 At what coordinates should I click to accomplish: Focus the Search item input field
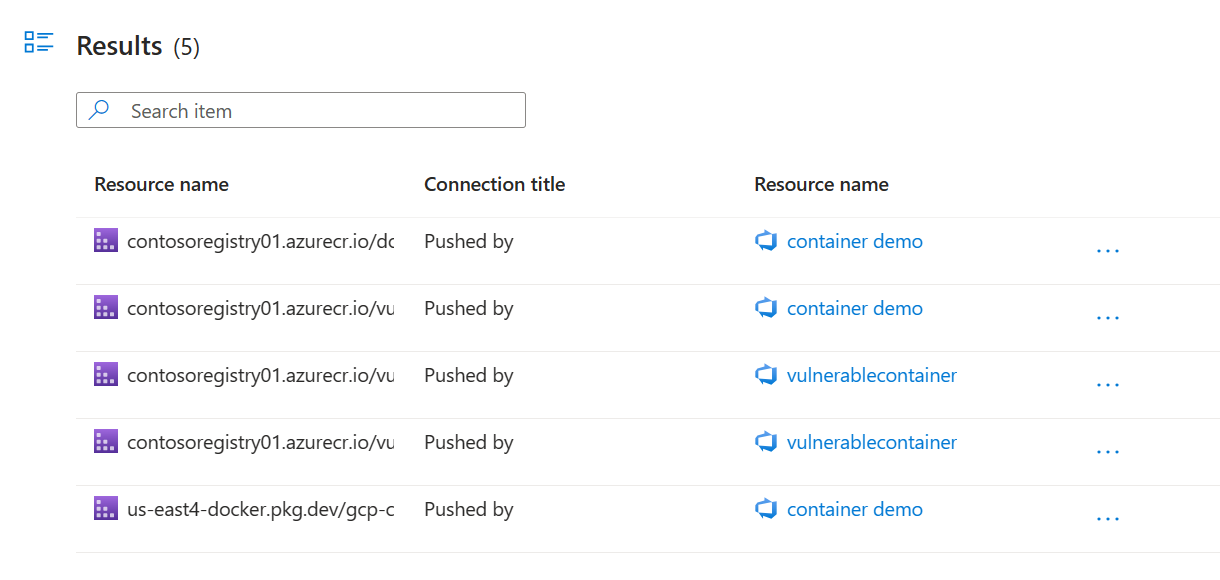click(301, 110)
